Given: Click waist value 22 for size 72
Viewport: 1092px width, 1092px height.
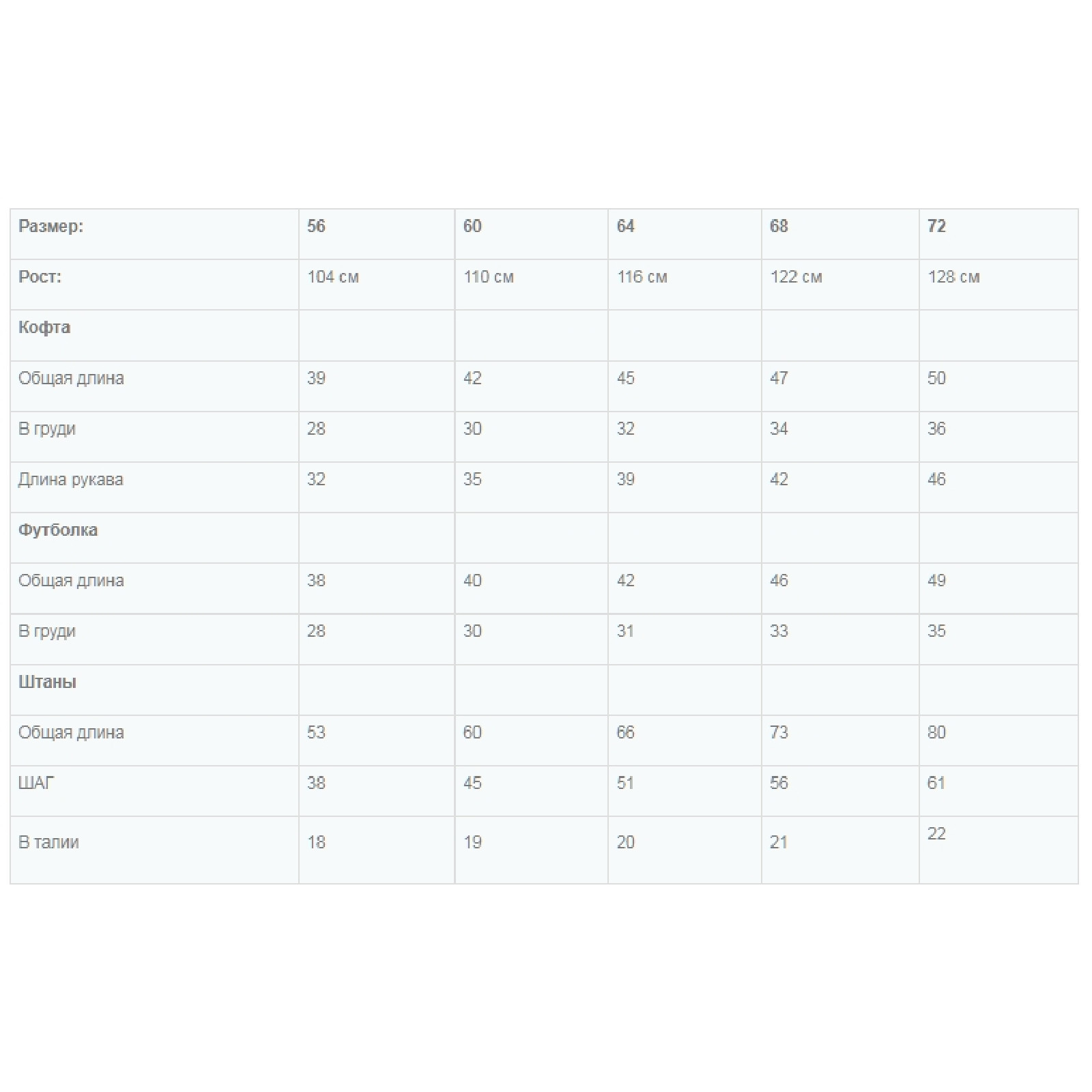Looking at the screenshot, I should tap(936, 834).
